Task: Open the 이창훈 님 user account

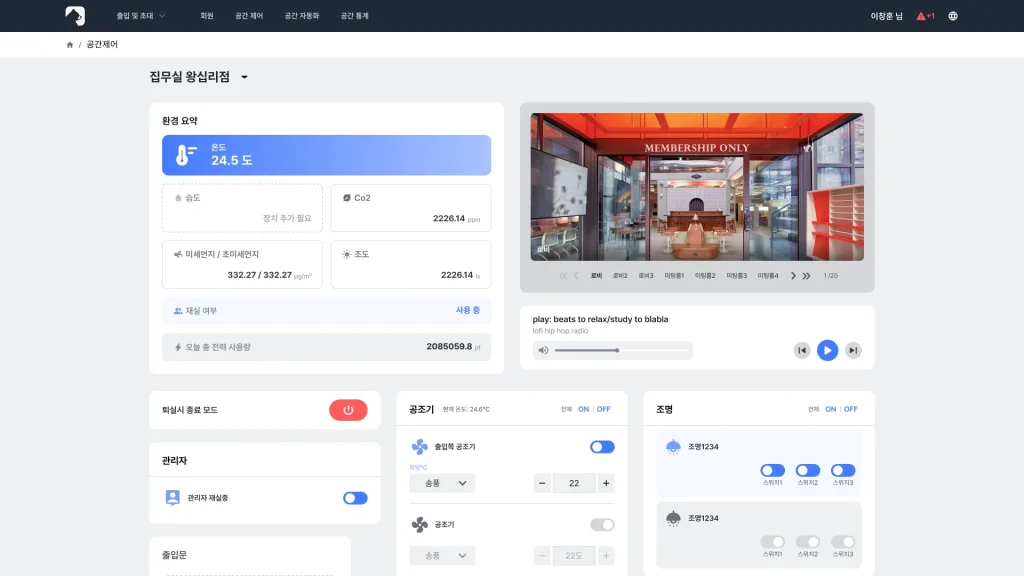Action: (886, 16)
